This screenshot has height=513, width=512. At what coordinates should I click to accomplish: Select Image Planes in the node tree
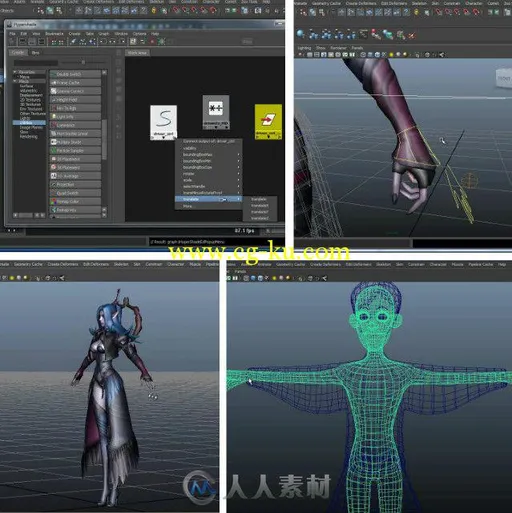tap(31, 127)
